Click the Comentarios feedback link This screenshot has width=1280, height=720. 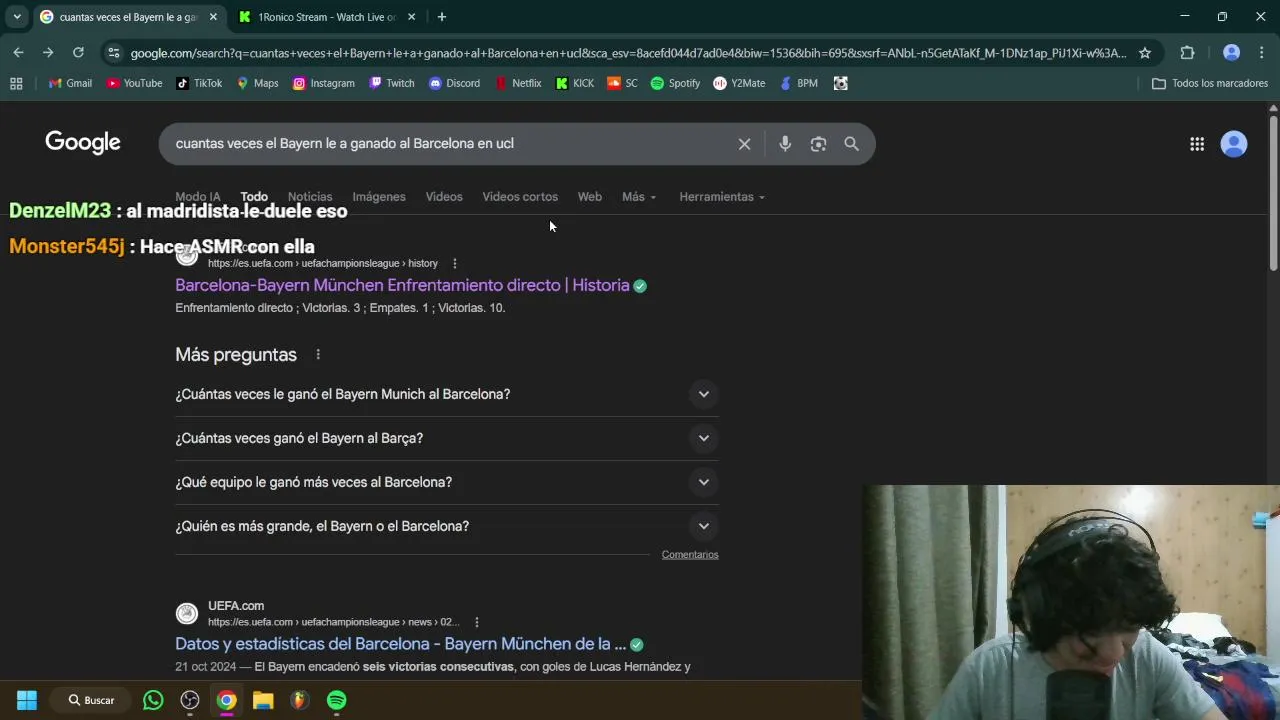tap(690, 555)
